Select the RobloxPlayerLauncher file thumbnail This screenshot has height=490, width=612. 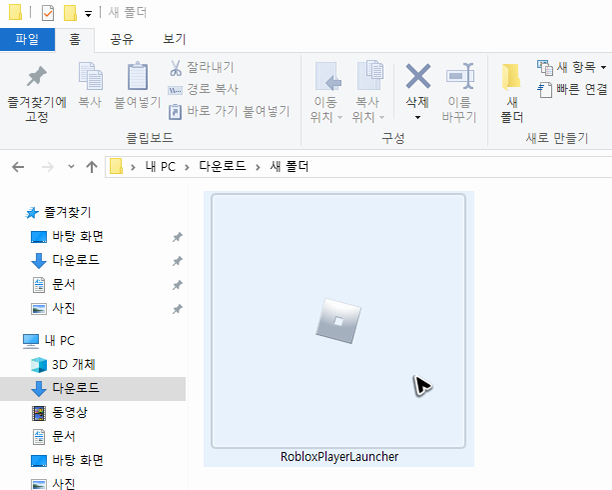click(338, 321)
